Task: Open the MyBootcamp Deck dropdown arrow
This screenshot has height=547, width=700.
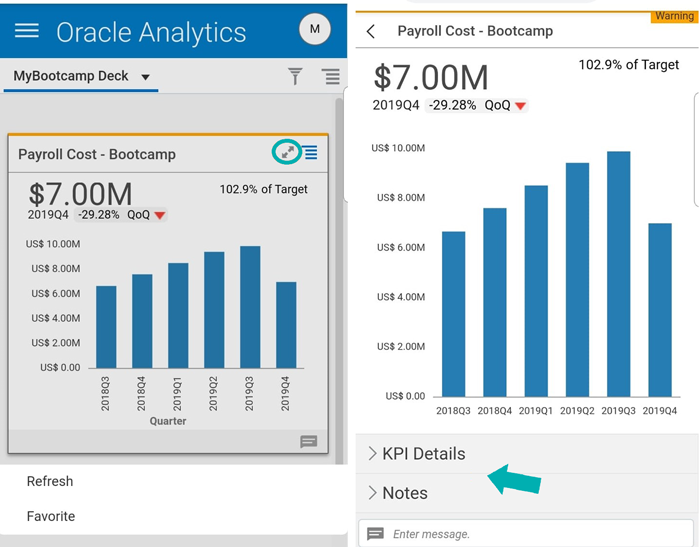Action: click(145, 77)
